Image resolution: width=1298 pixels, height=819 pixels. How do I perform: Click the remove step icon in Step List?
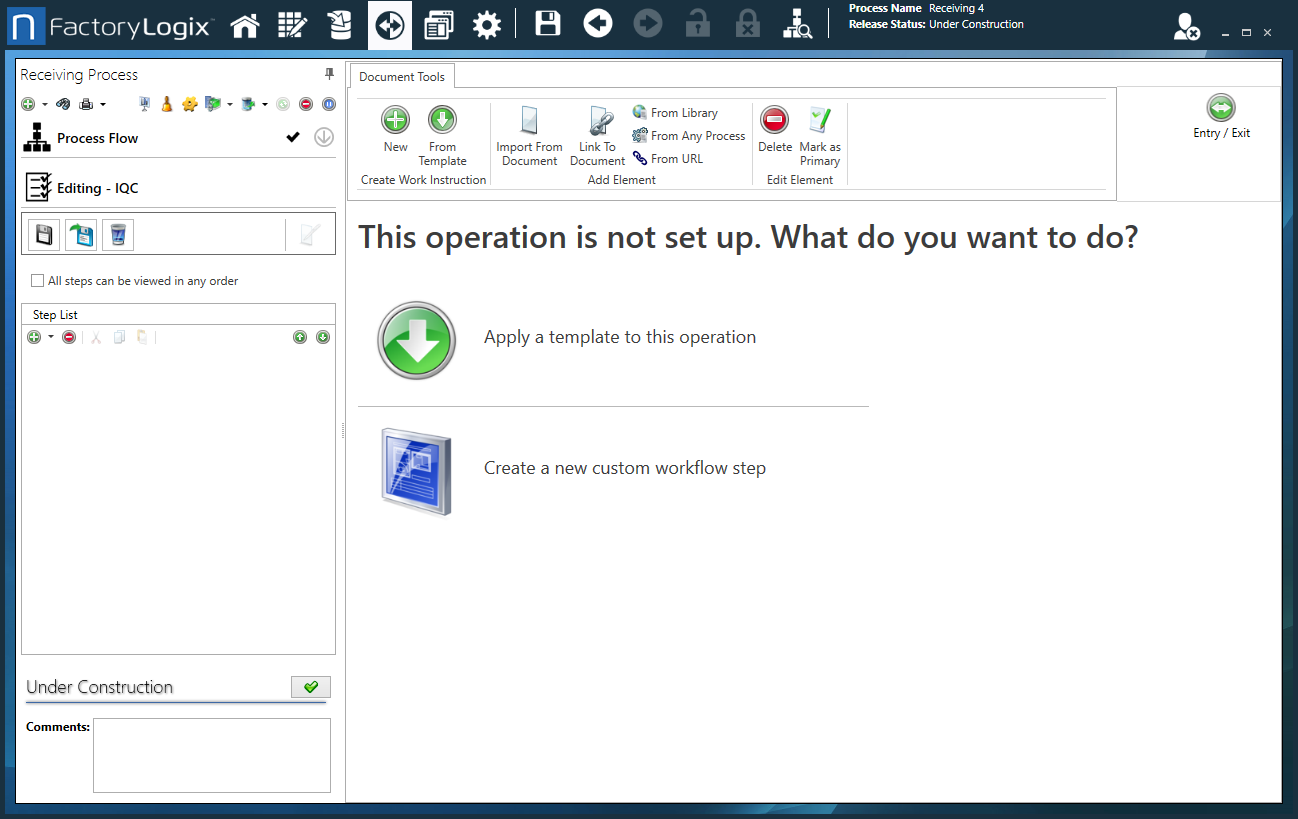pyautogui.click(x=67, y=337)
